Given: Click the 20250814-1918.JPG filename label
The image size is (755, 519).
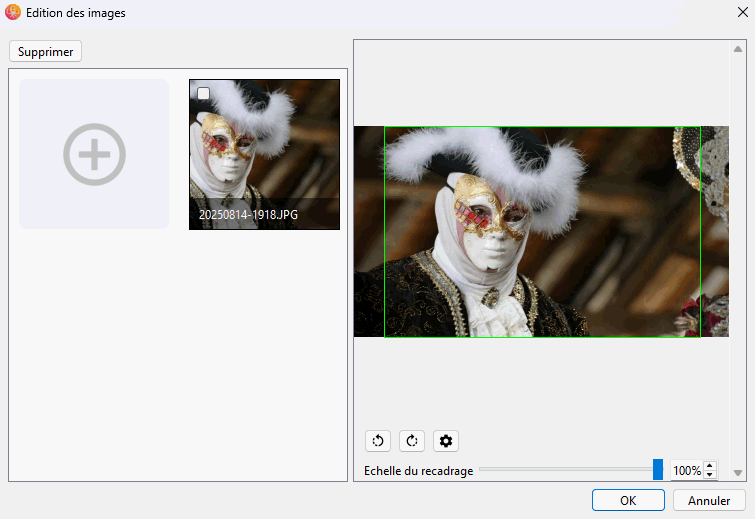Looking at the screenshot, I should tap(248, 215).
